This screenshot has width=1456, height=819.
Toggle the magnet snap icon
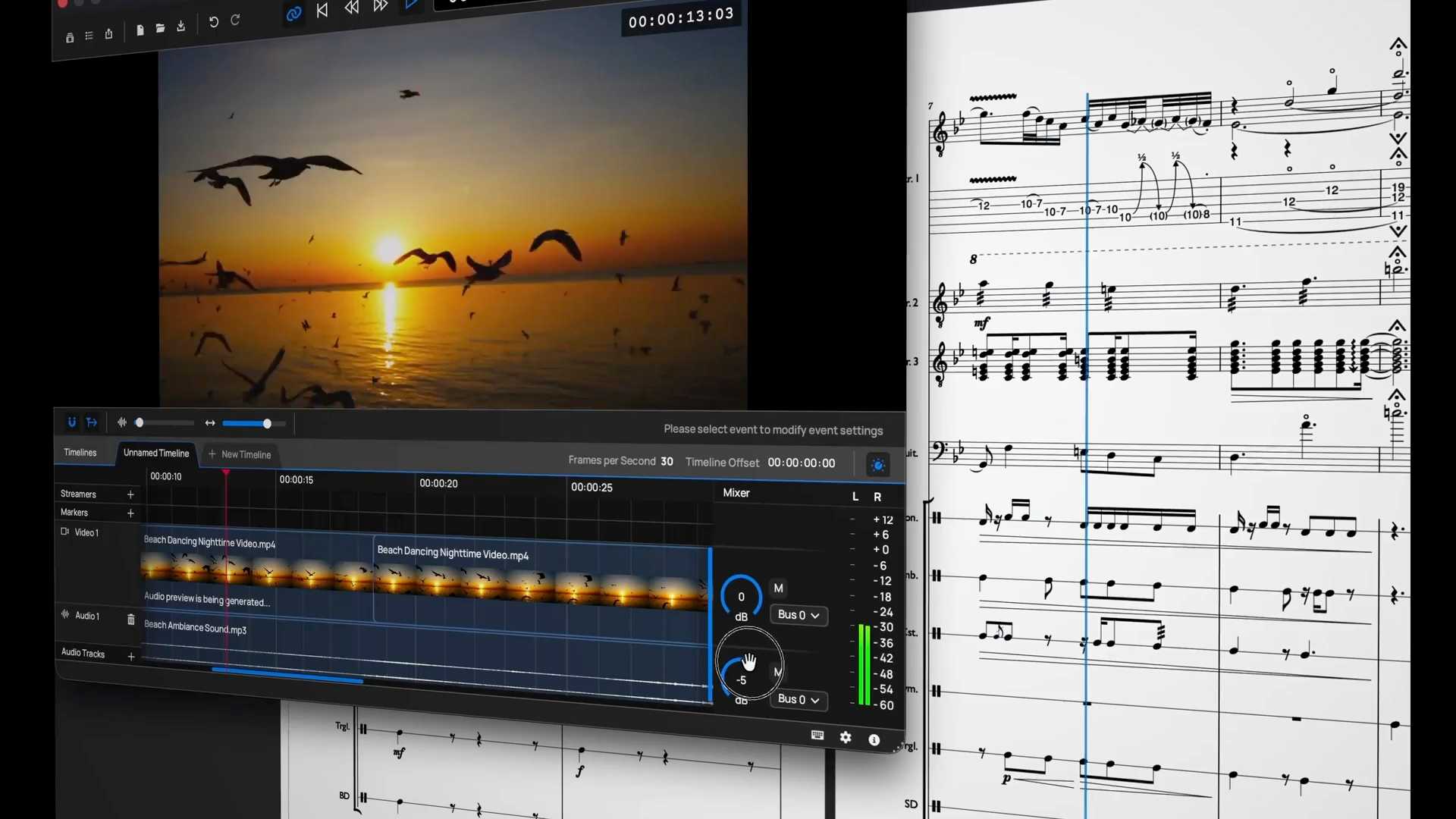[72, 422]
